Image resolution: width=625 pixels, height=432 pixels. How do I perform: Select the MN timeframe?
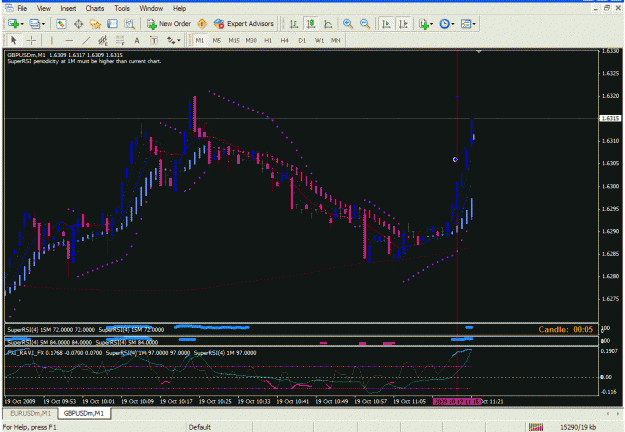pos(336,40)
